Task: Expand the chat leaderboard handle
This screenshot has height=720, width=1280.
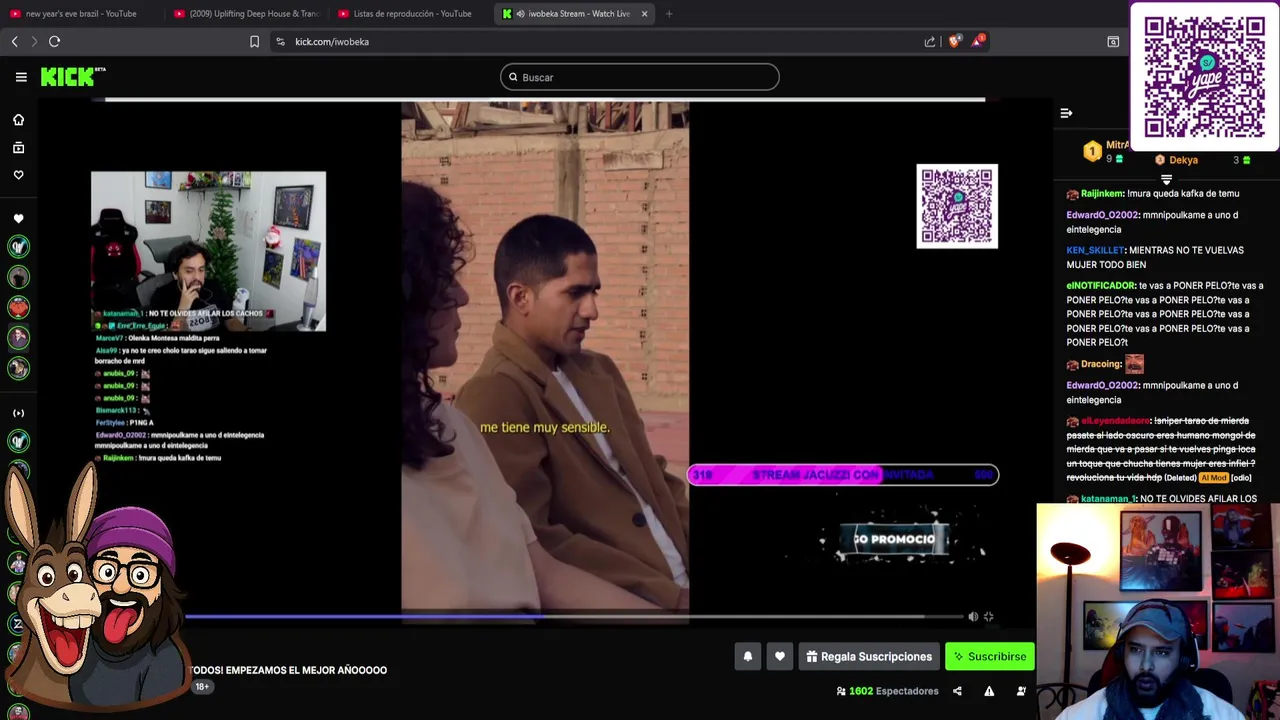Action: (1166, 179)
